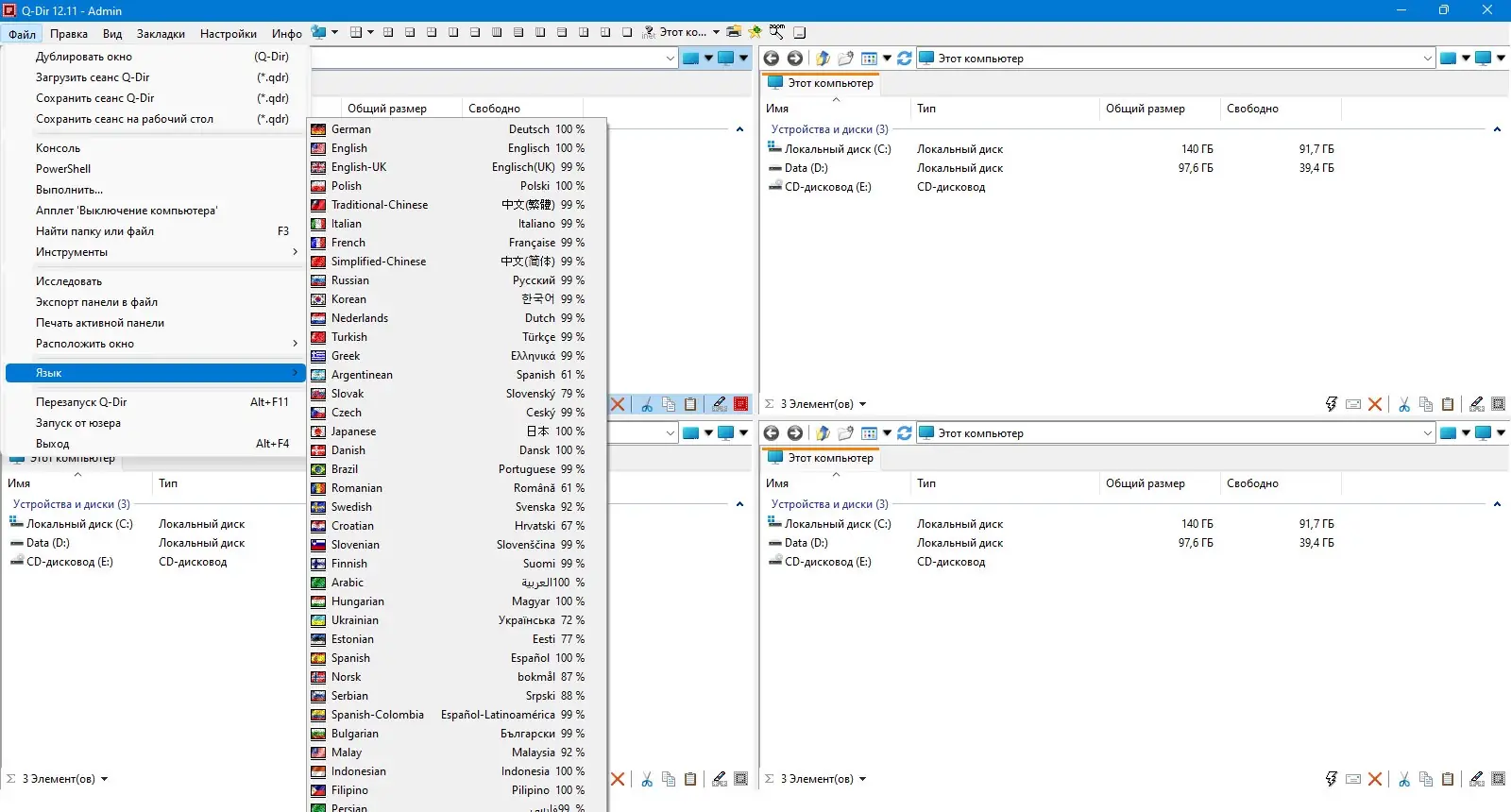Select the 'Этот компьютер' tab in bottom-right pane
This screenshot has width=1511, height=812.
pyautogui.click(x=821, y=458)
